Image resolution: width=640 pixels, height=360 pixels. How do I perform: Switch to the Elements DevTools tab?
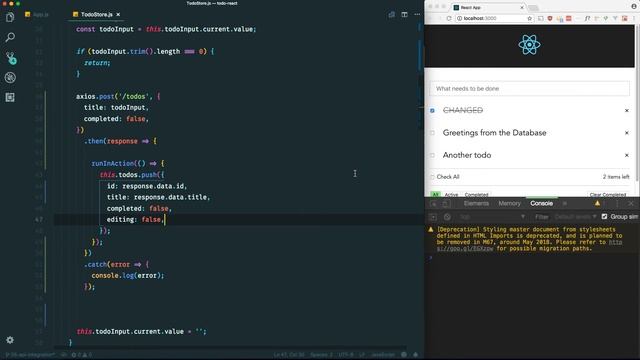[476, 203]
